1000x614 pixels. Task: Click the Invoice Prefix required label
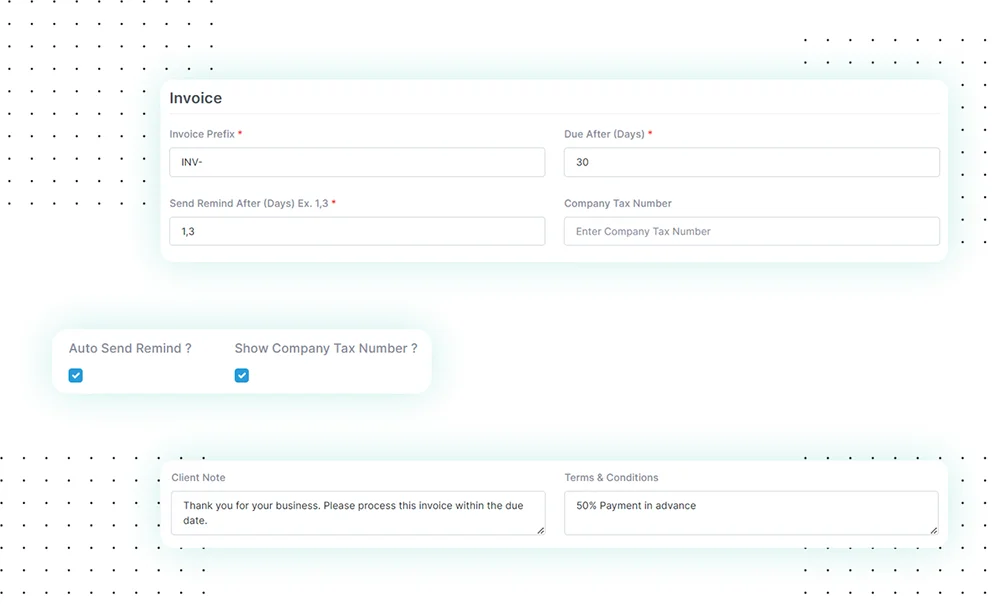(x=205, y=133)
